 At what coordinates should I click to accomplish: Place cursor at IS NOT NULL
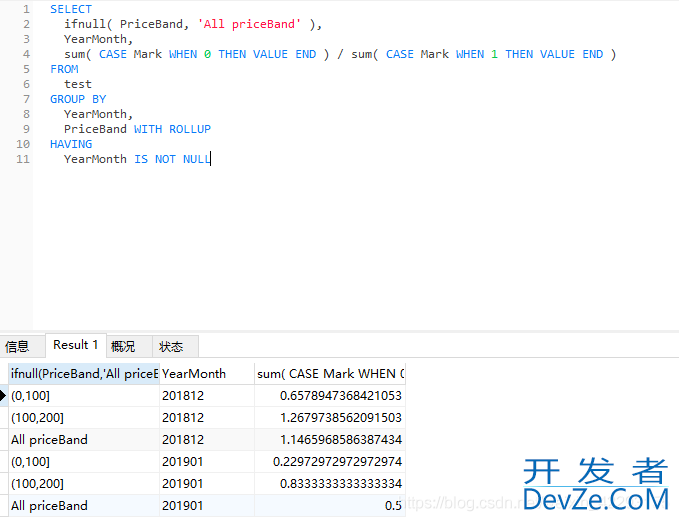pos(172,159)
